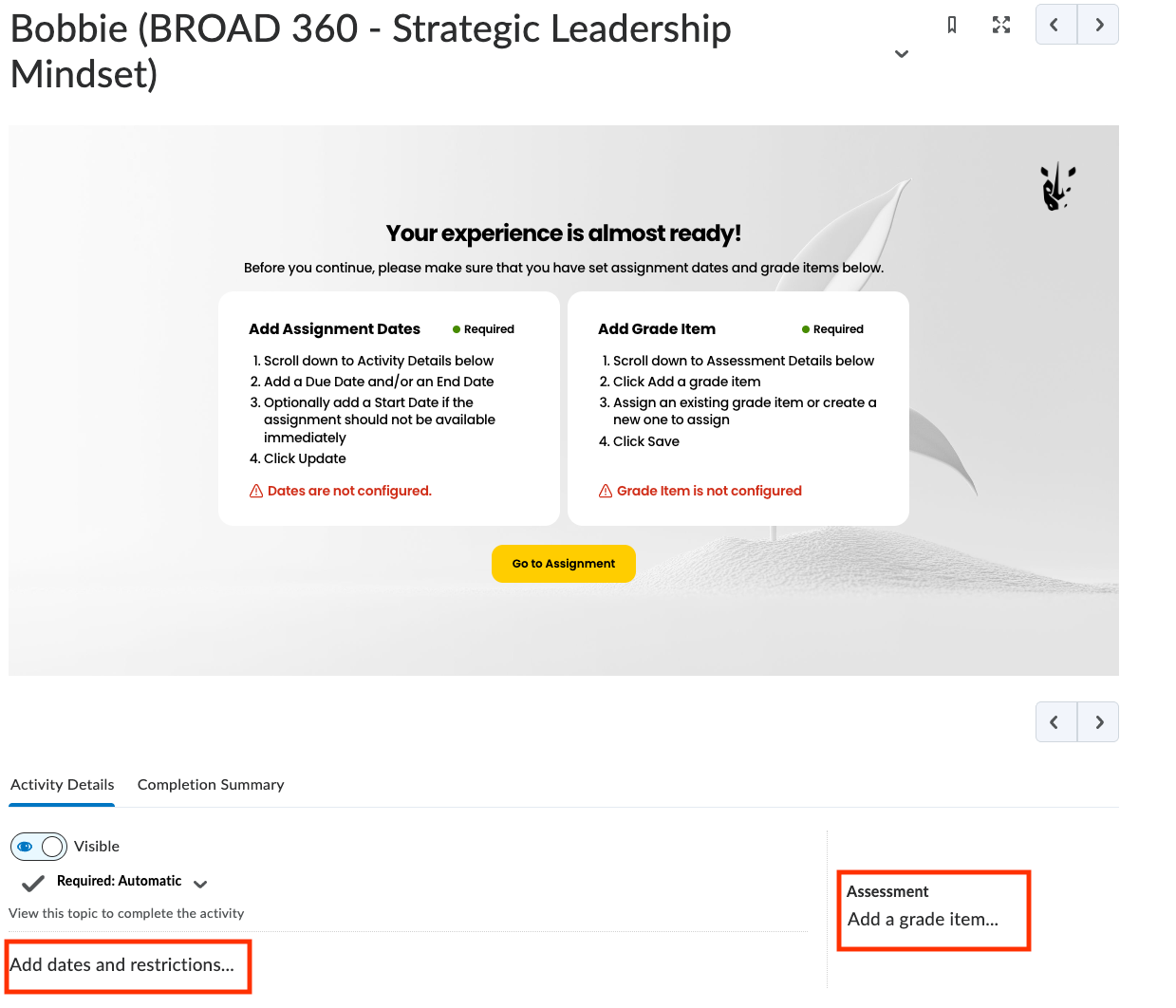Click 'Scroll down to Activity Details below' step

point(379,361)
